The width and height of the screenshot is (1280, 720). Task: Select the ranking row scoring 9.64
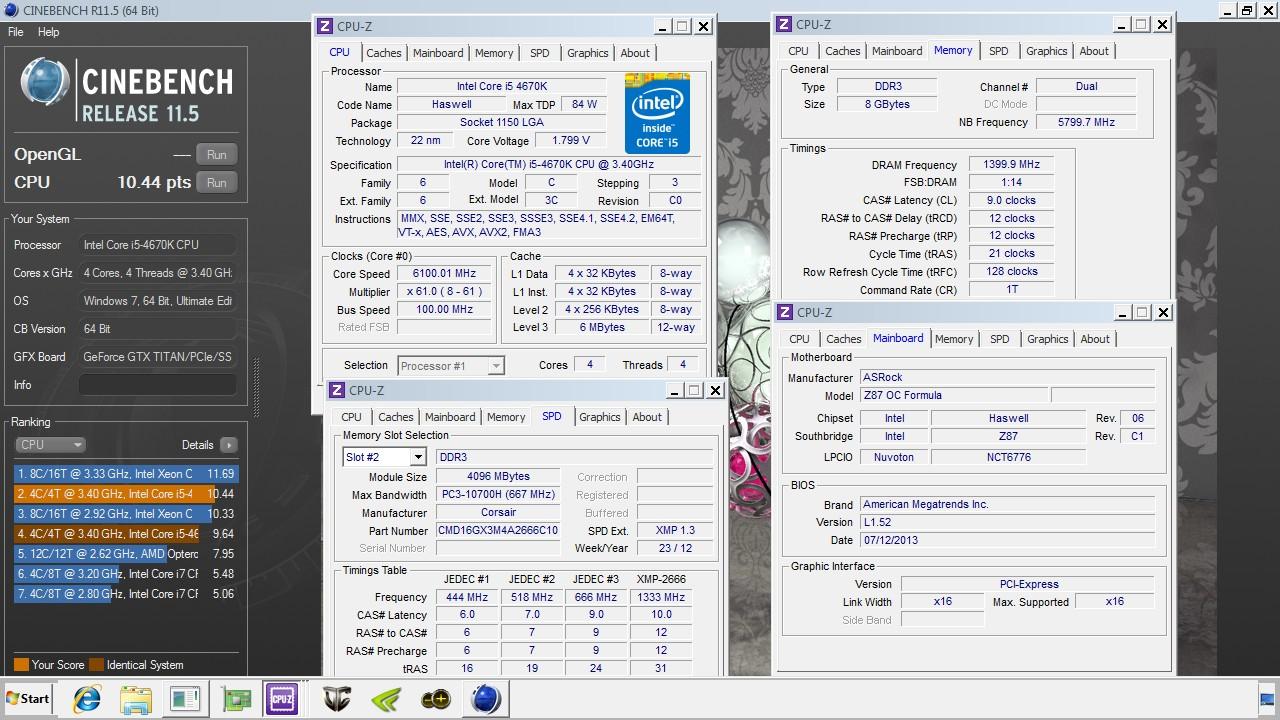tap(126, 534)
